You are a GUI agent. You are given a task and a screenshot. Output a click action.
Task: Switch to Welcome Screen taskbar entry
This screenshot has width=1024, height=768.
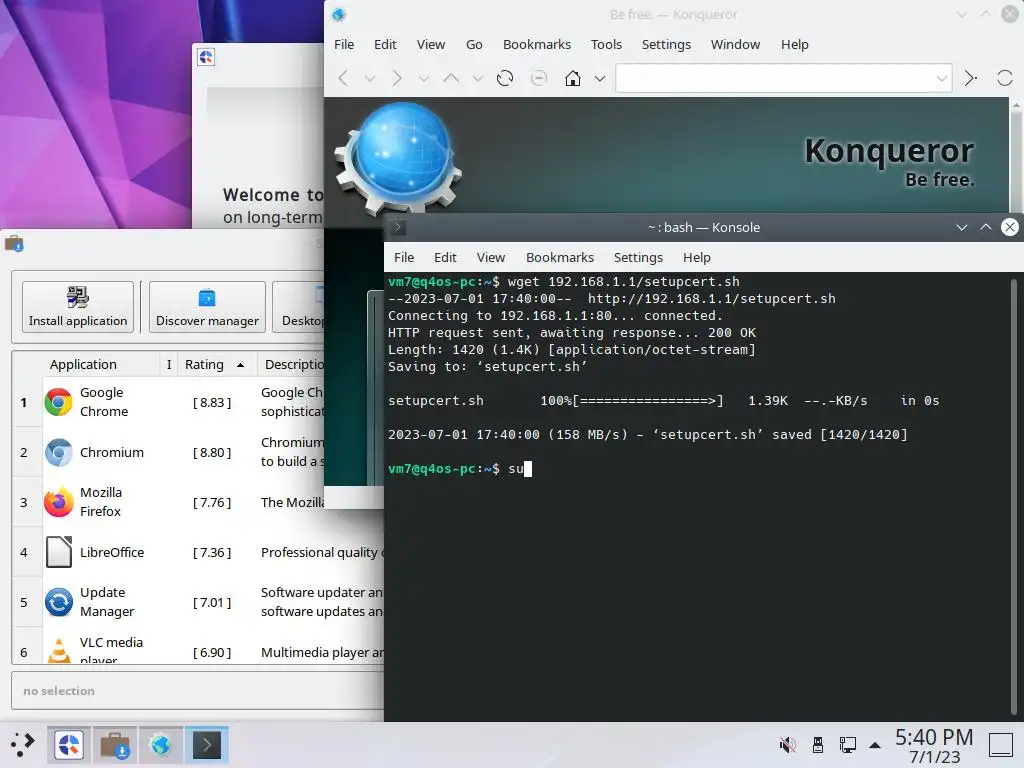click(69, 745)
